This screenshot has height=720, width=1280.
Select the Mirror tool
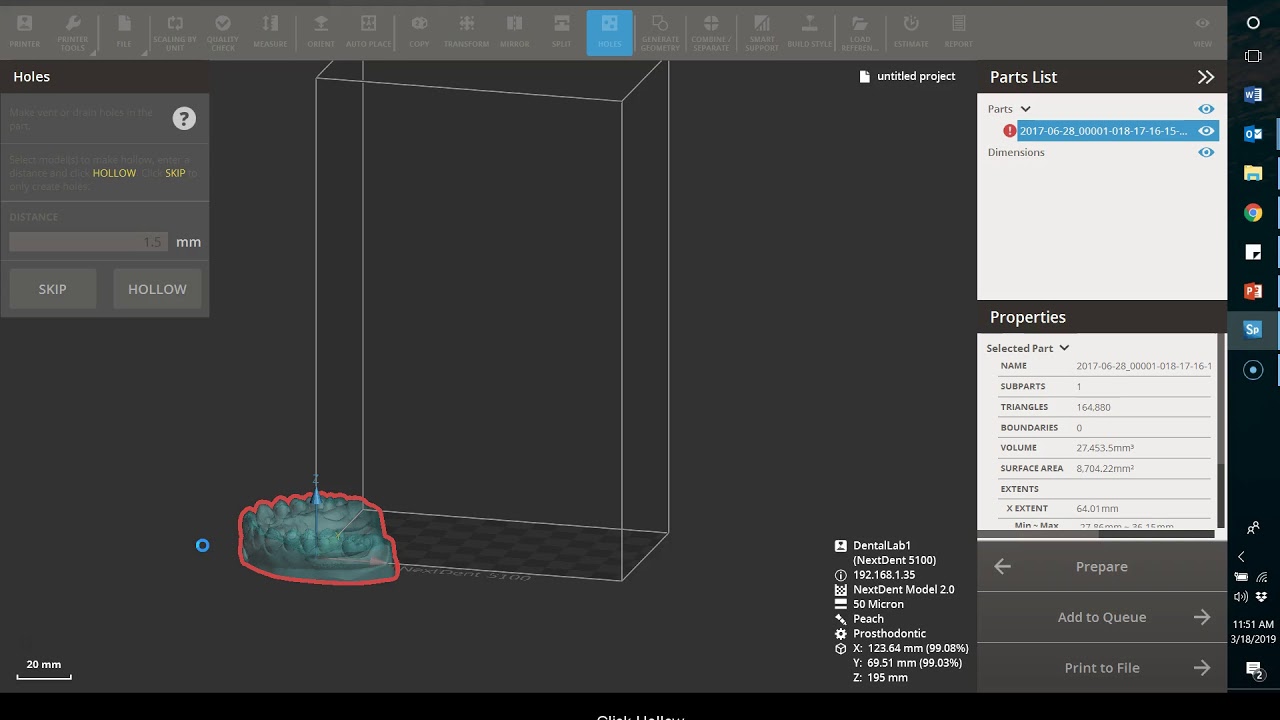pos(514,31)
